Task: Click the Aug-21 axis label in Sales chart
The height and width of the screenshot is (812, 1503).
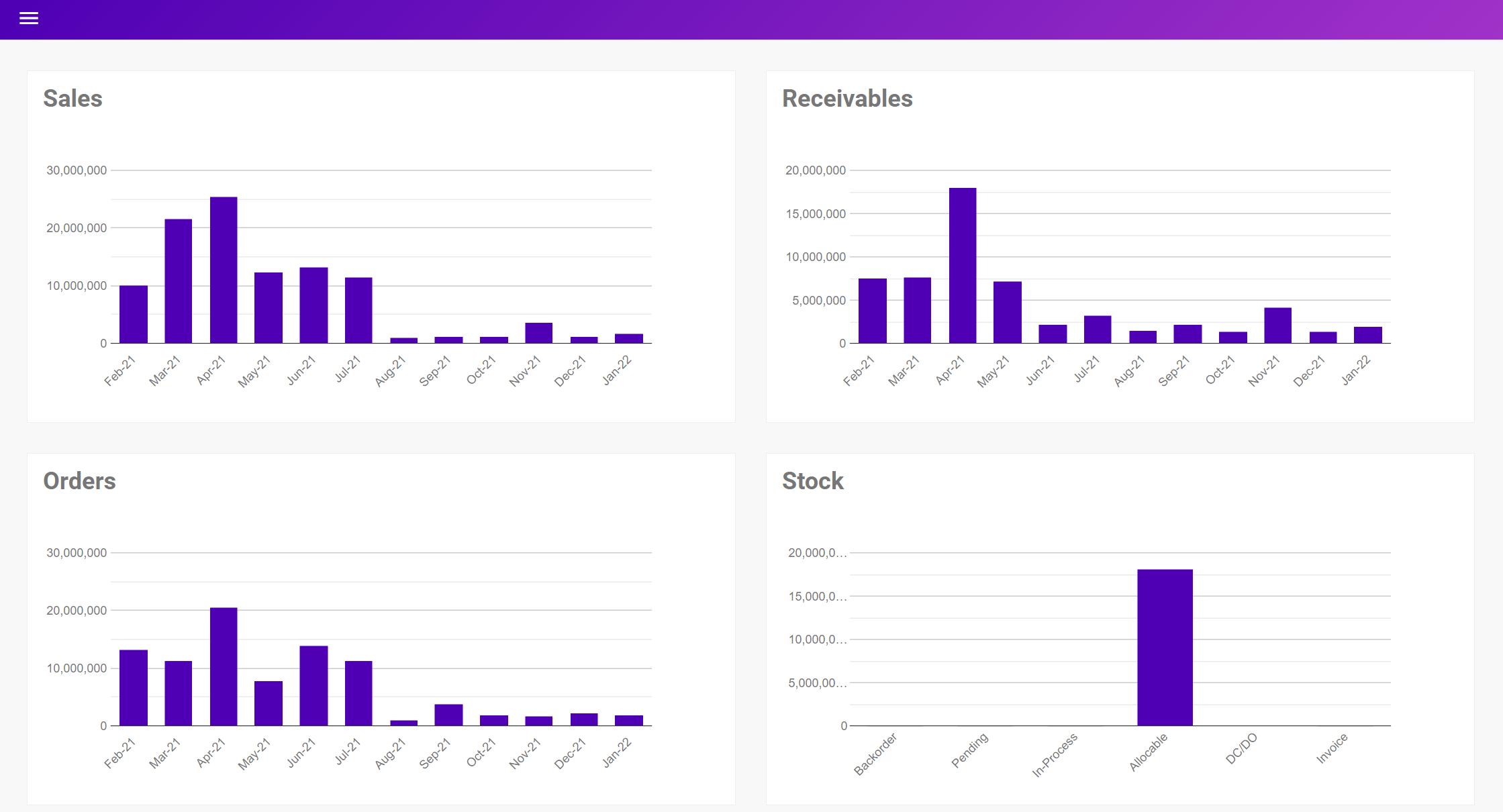Action: 390,372
